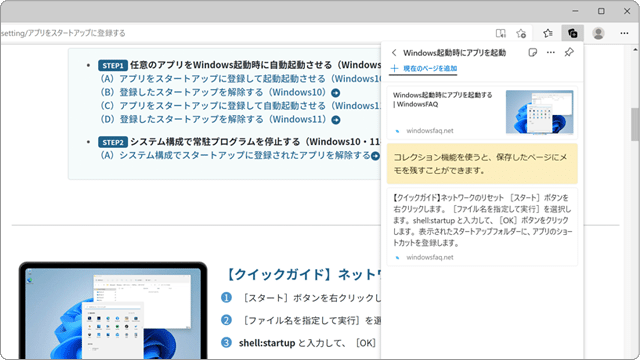This screenshot has width=640, height=360.
Task: Click the page vertical scrollbar thumb
Action: pos(635,124)
